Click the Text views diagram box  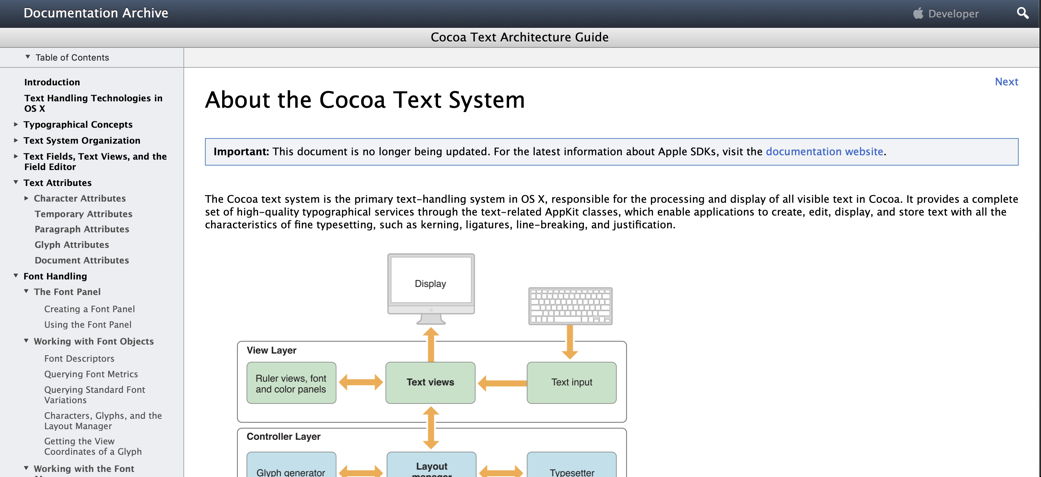[x=430, y=382]
